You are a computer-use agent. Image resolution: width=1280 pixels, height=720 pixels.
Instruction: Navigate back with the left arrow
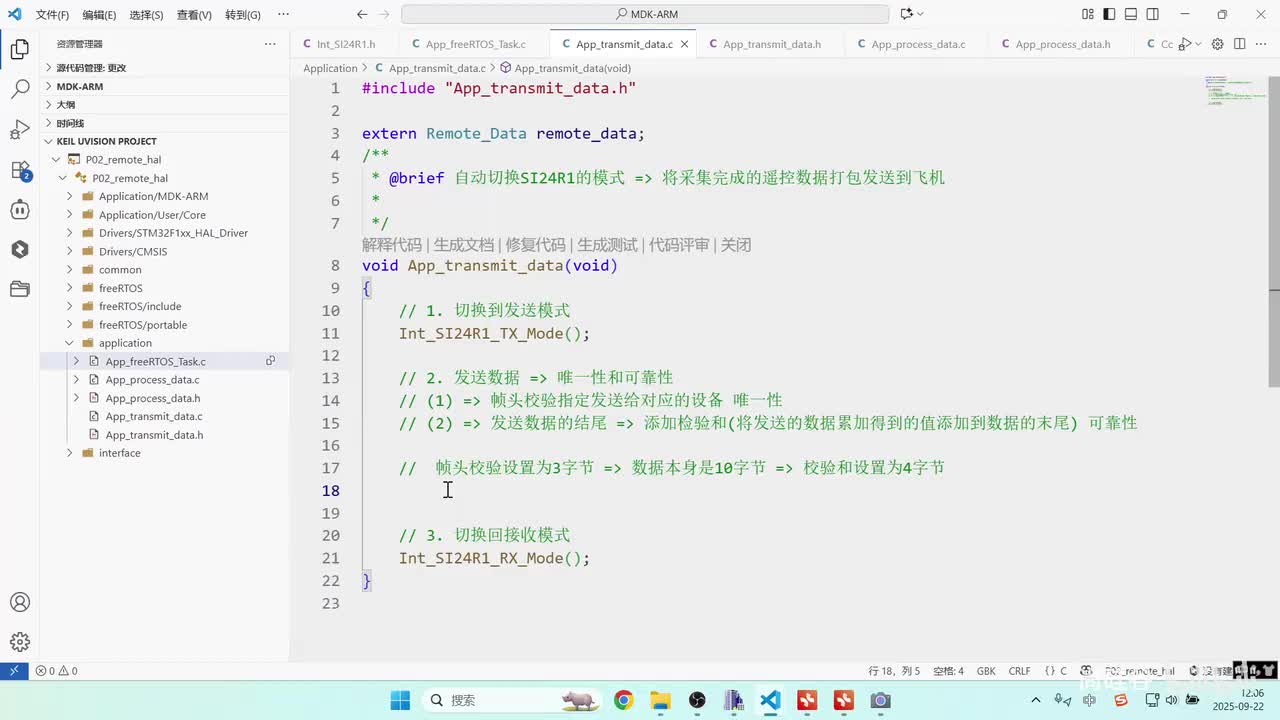pyautogui.click(x=362, y=14)
